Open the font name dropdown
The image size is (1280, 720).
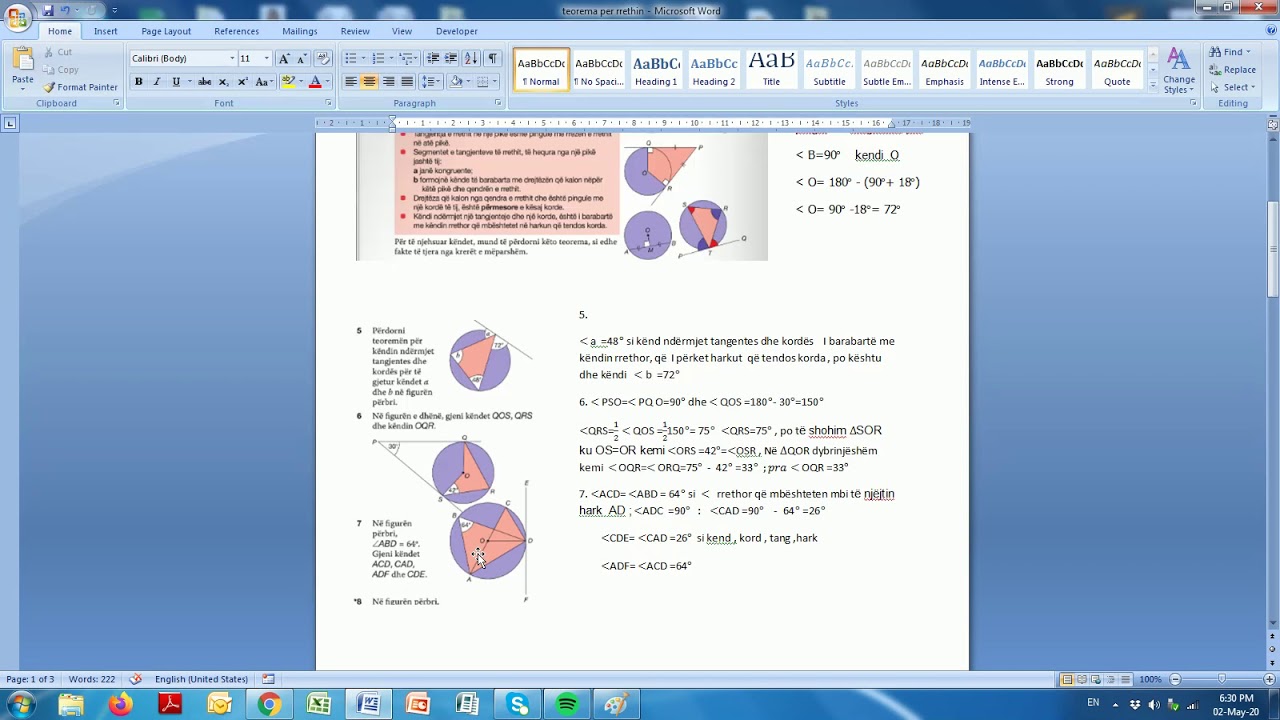(232, 59)
